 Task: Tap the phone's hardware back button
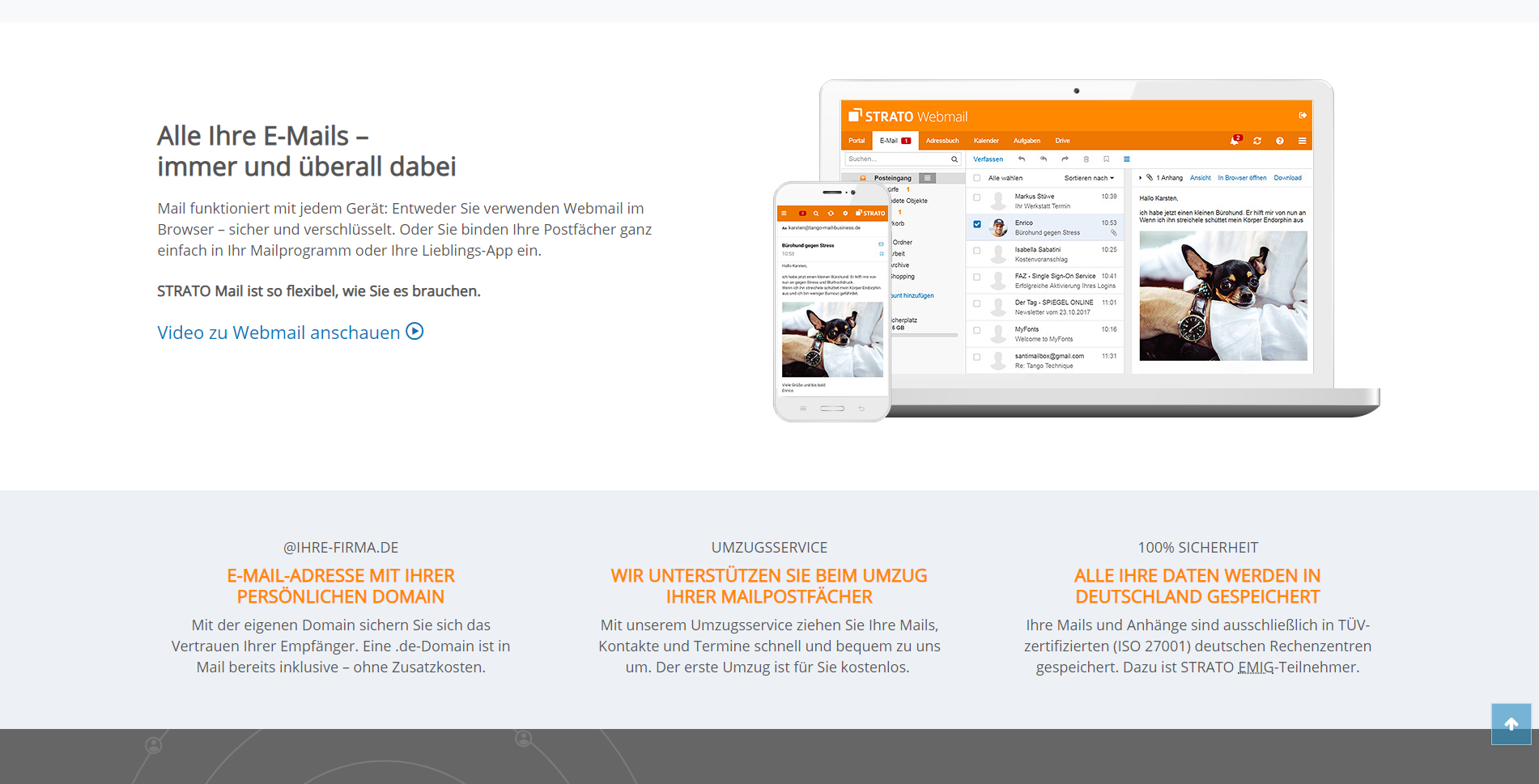point(861,409)
